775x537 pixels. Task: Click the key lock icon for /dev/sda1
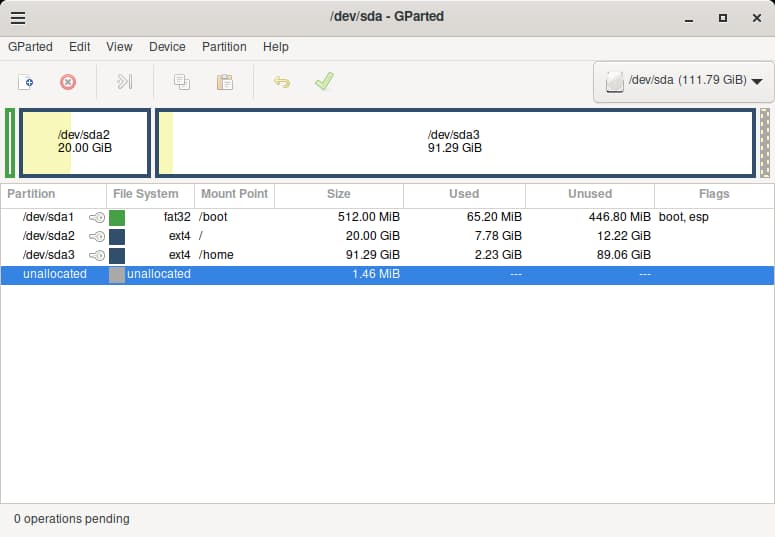97,217
